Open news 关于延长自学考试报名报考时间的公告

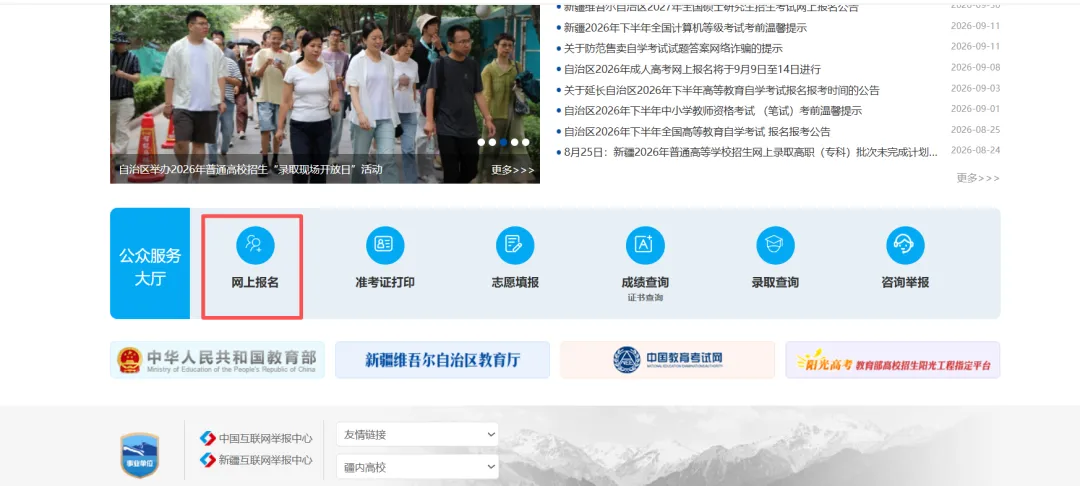pyautogui.click(x=721, y=90)
